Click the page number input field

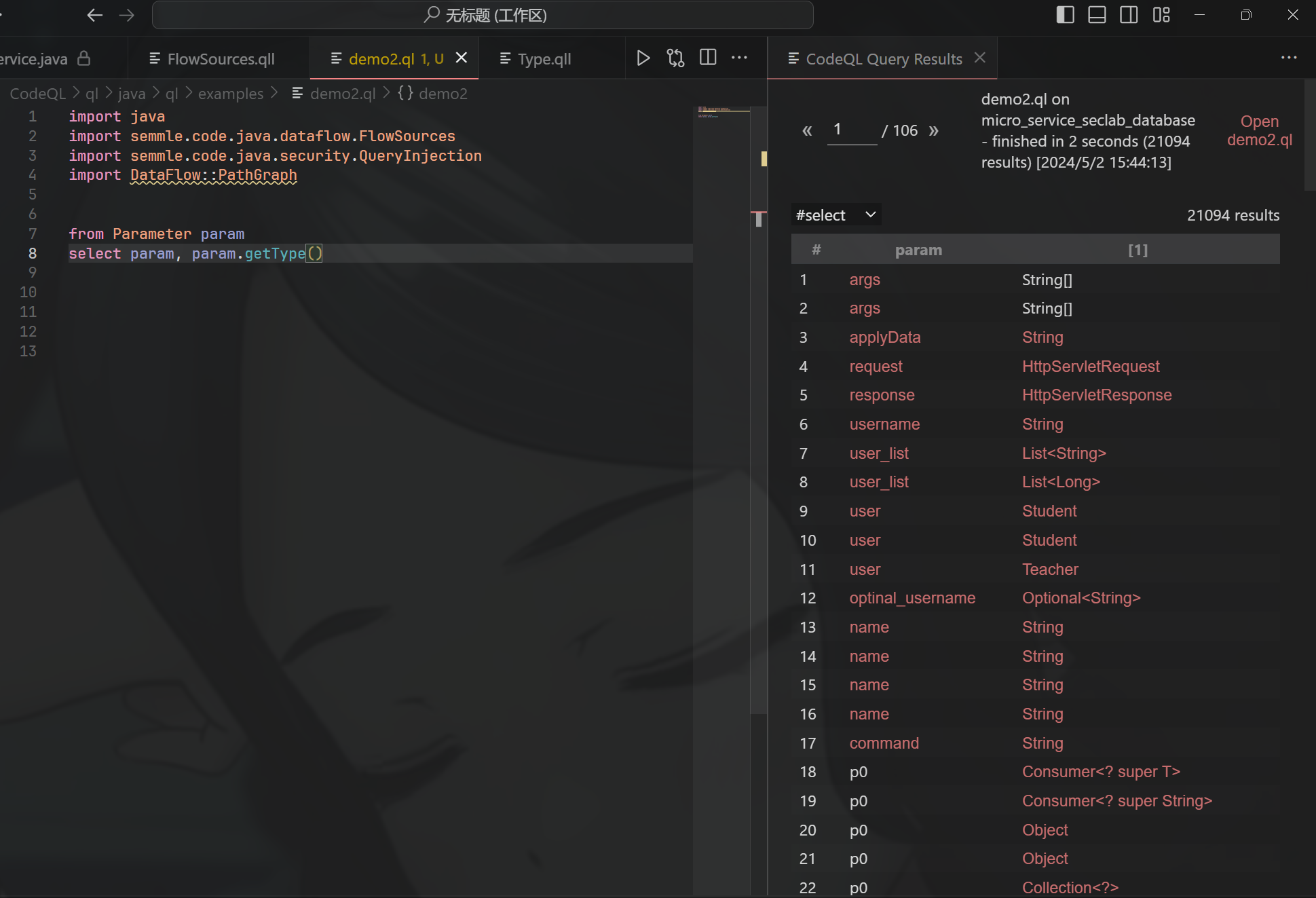pyautogui.click(x=852, y=130)
